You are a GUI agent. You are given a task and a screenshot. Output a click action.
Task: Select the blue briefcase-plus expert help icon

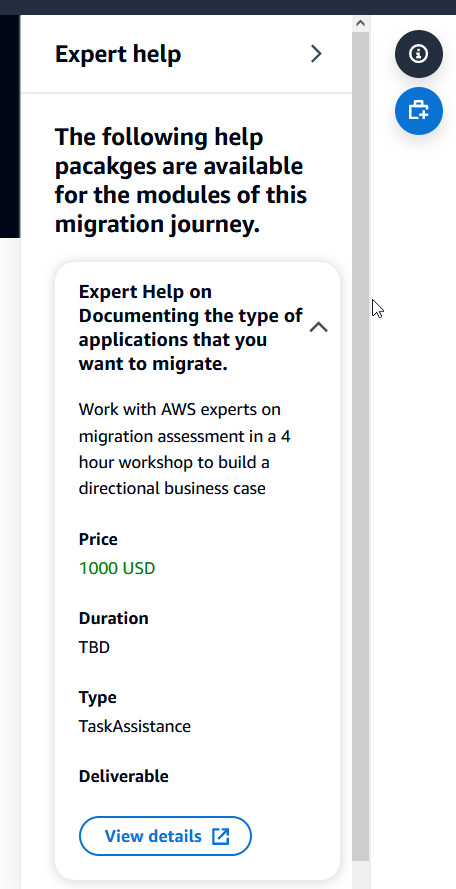419,111
